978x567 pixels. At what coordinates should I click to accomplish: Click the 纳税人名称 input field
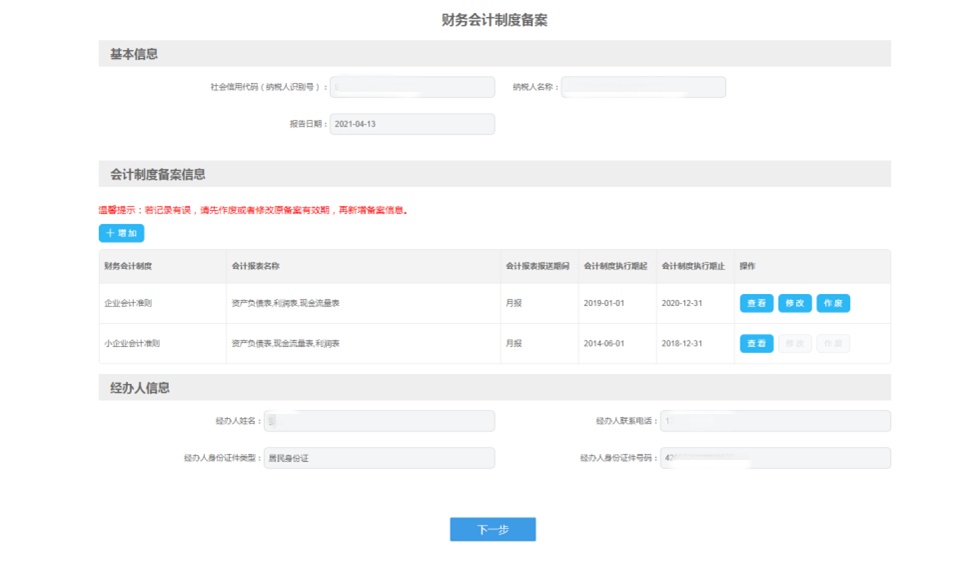(643, 87)
